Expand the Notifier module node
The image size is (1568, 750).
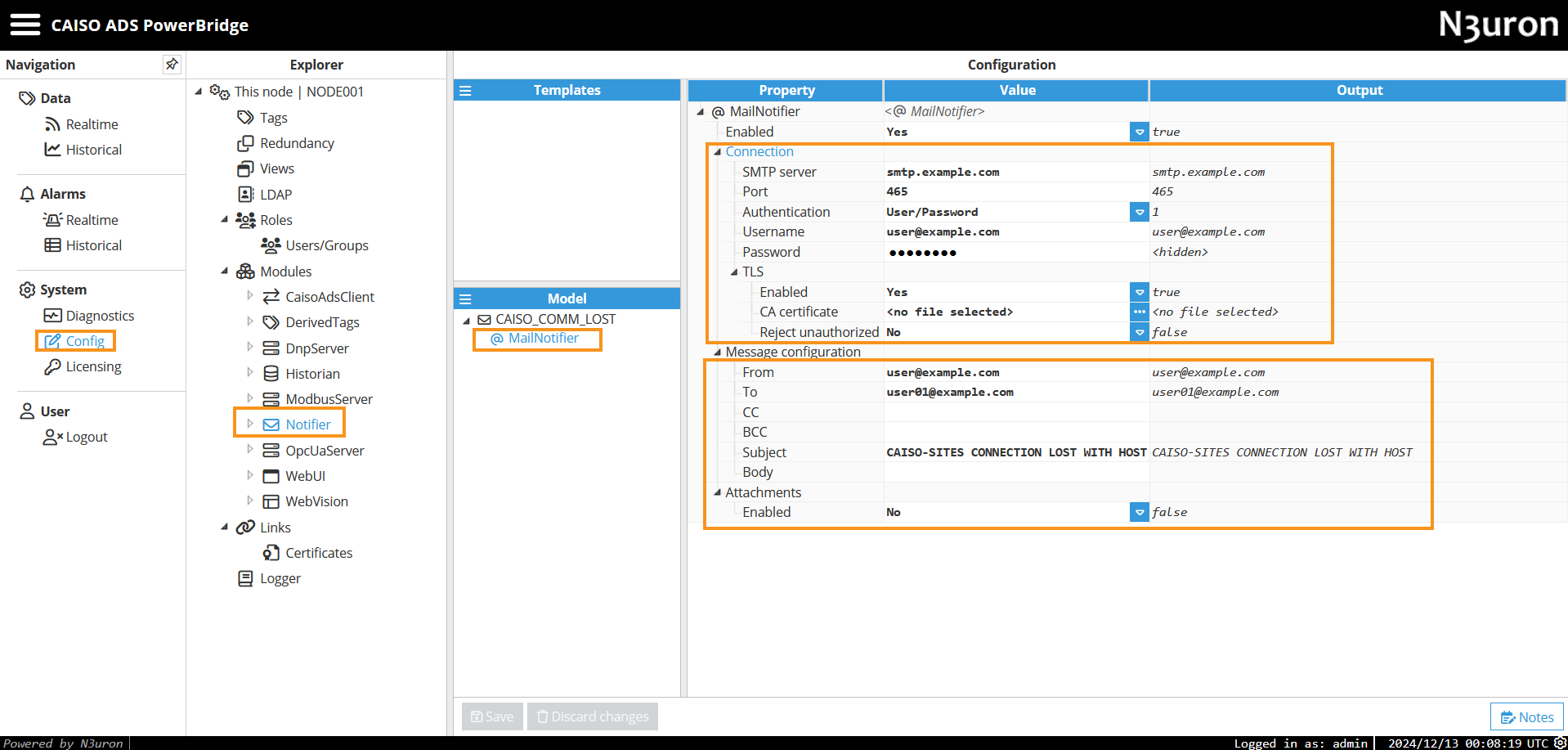[250, 424]
